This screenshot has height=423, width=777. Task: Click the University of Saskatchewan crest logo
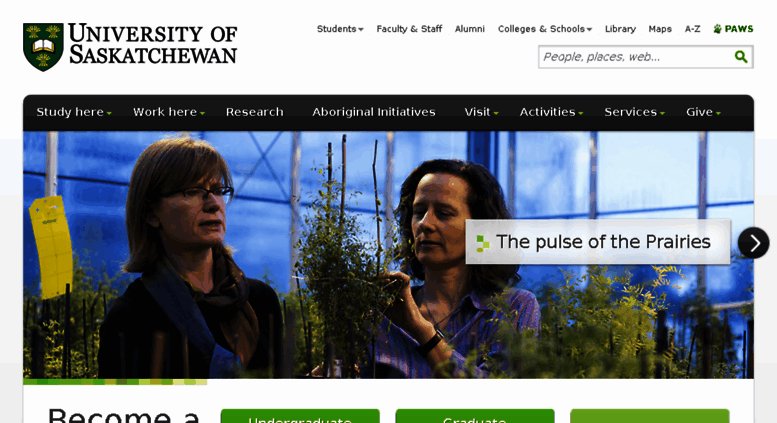[43, 47]
